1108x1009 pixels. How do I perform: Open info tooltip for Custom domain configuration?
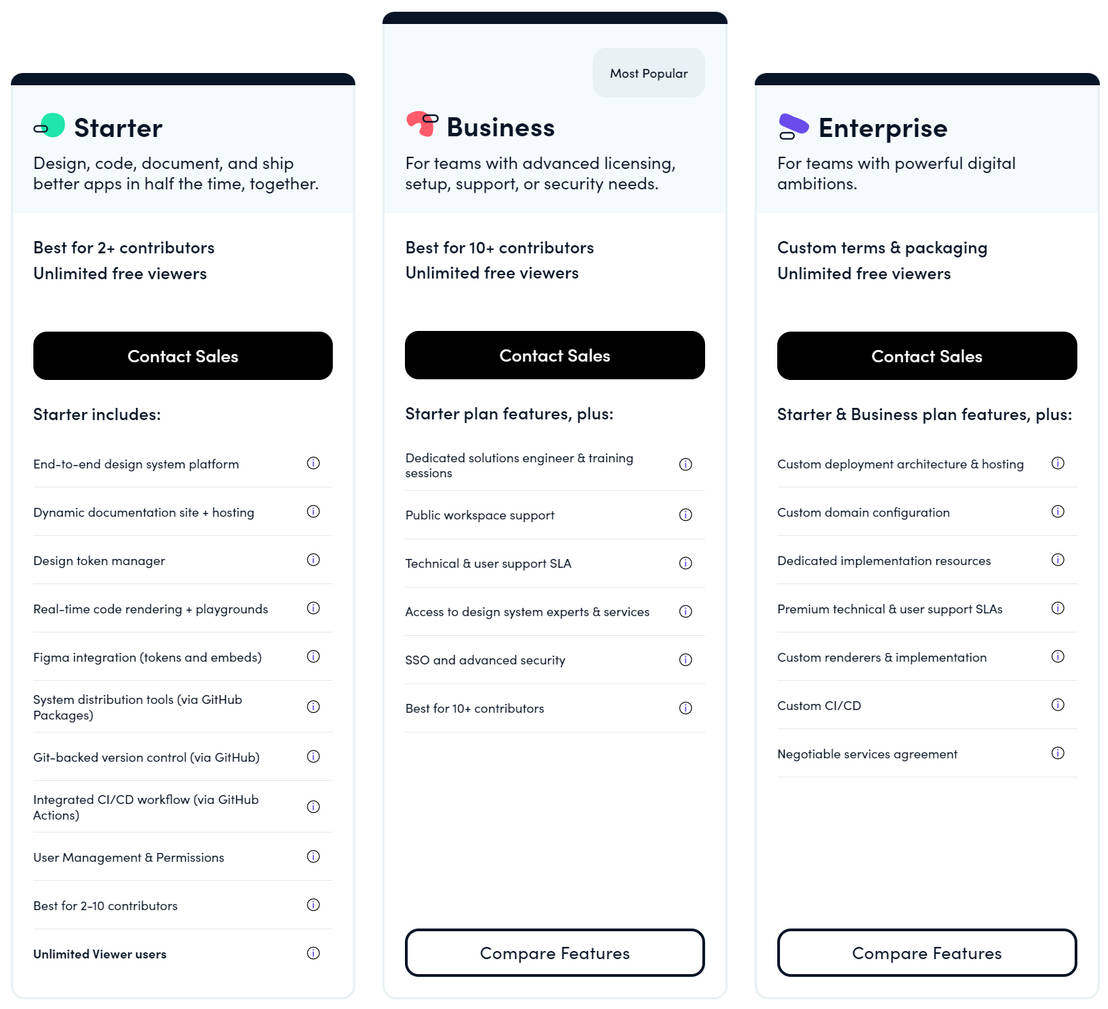pos(1057,511)
